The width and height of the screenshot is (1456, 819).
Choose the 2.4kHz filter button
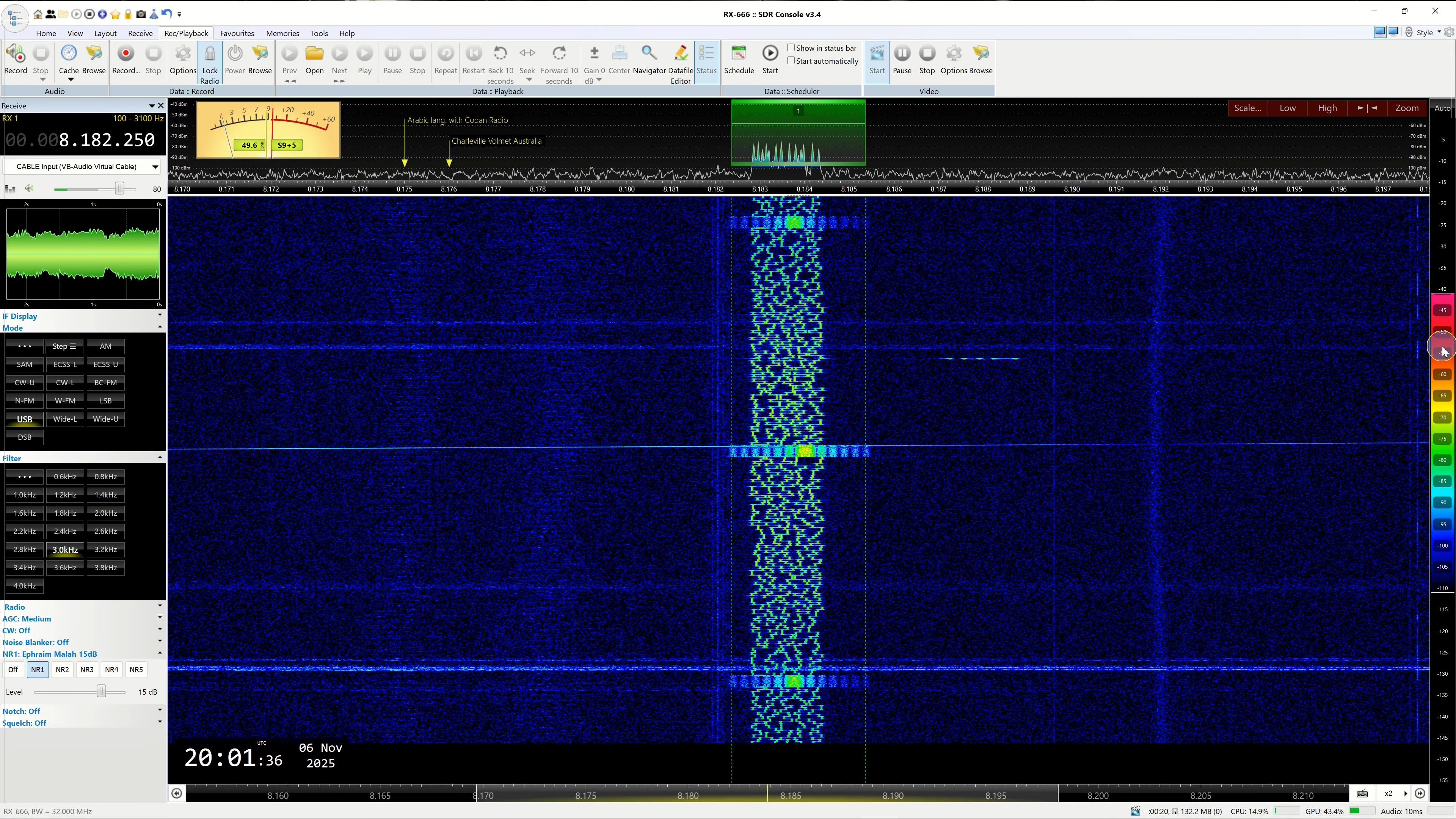(65, 531)
